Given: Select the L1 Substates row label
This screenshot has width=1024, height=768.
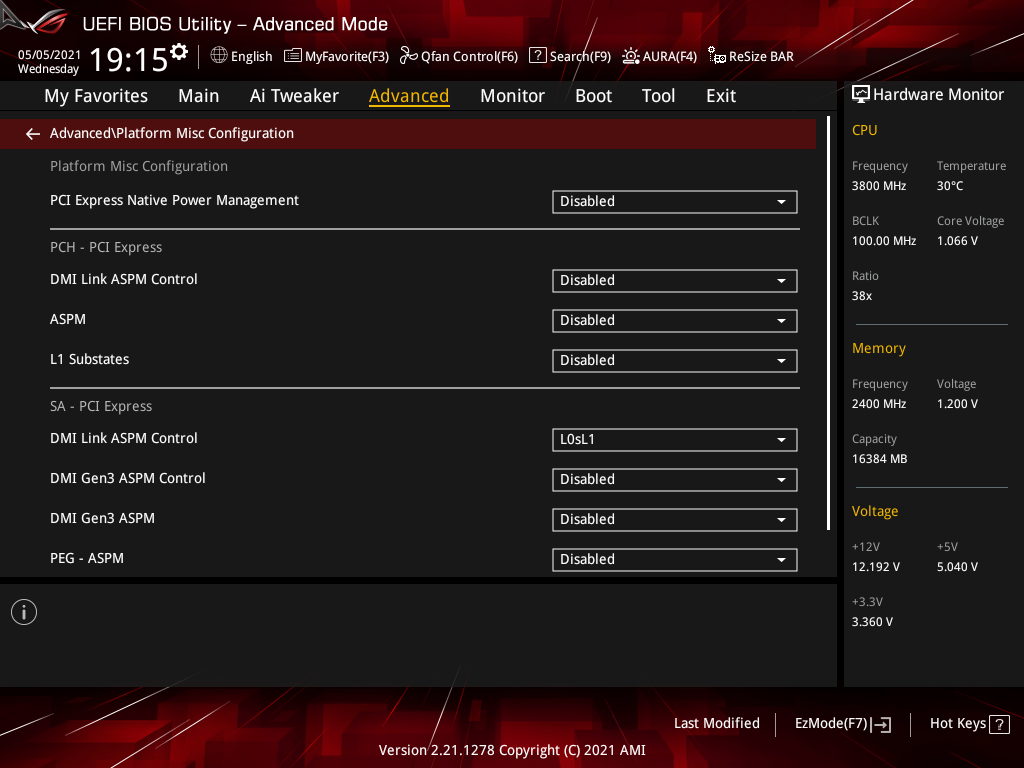Looking at the screenshot, I should (89, 359).
